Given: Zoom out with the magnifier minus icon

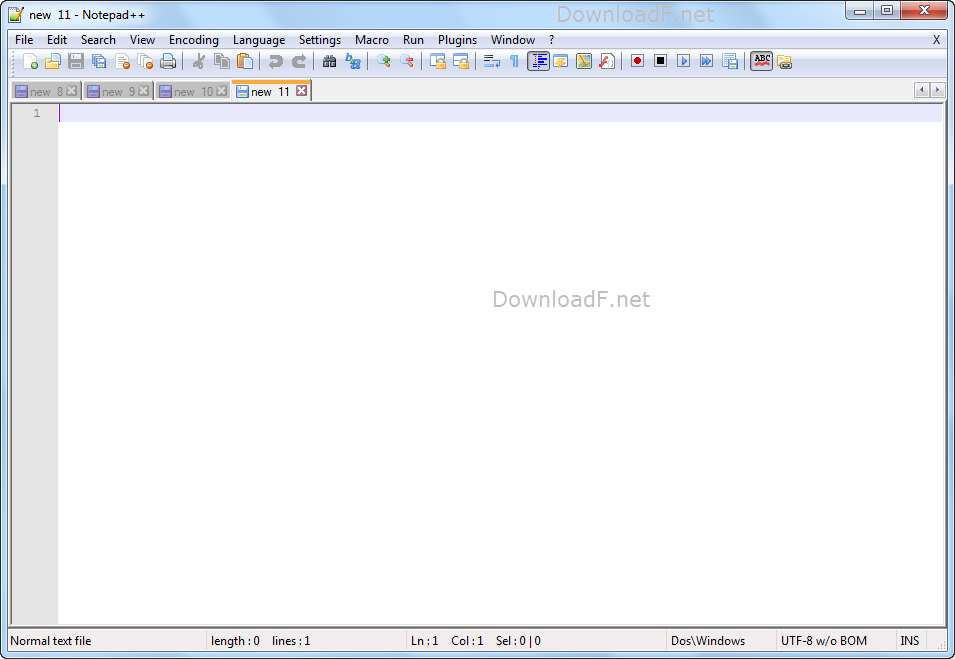Looking at the screenshot, I should point(406,61).
